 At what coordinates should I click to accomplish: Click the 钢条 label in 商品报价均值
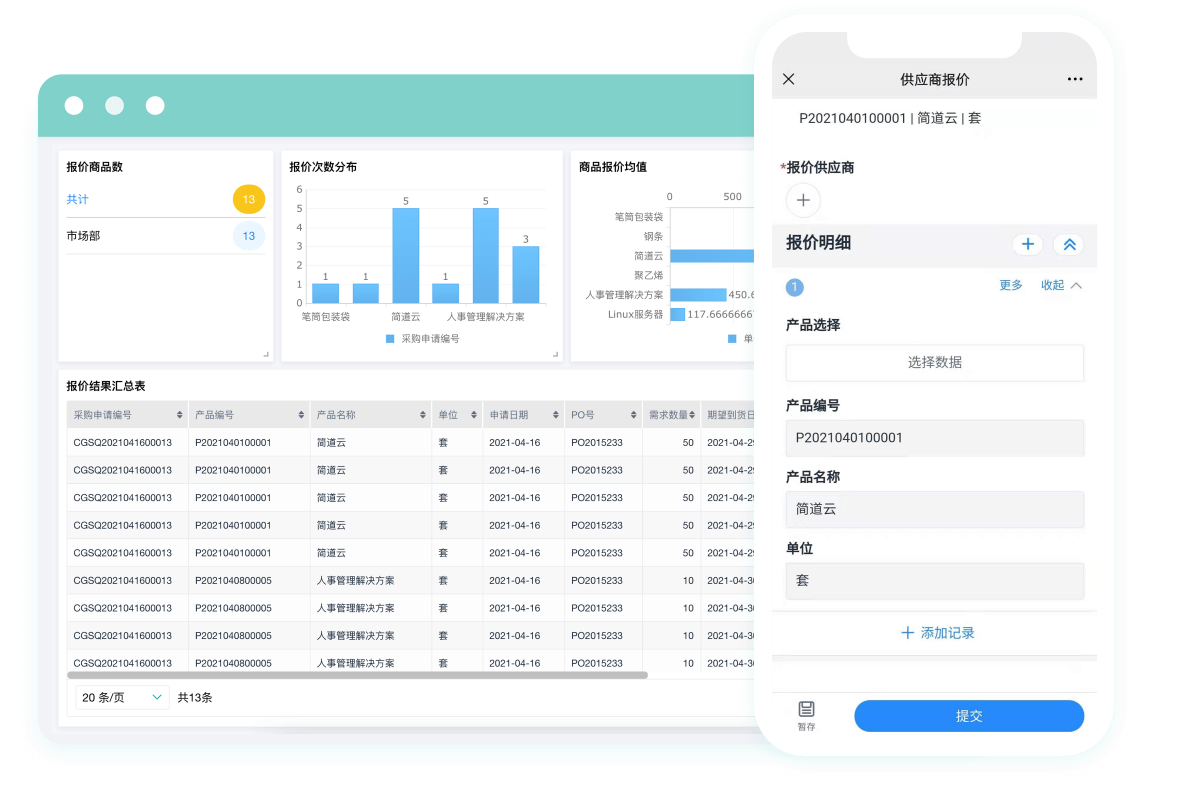pos(653,236)
